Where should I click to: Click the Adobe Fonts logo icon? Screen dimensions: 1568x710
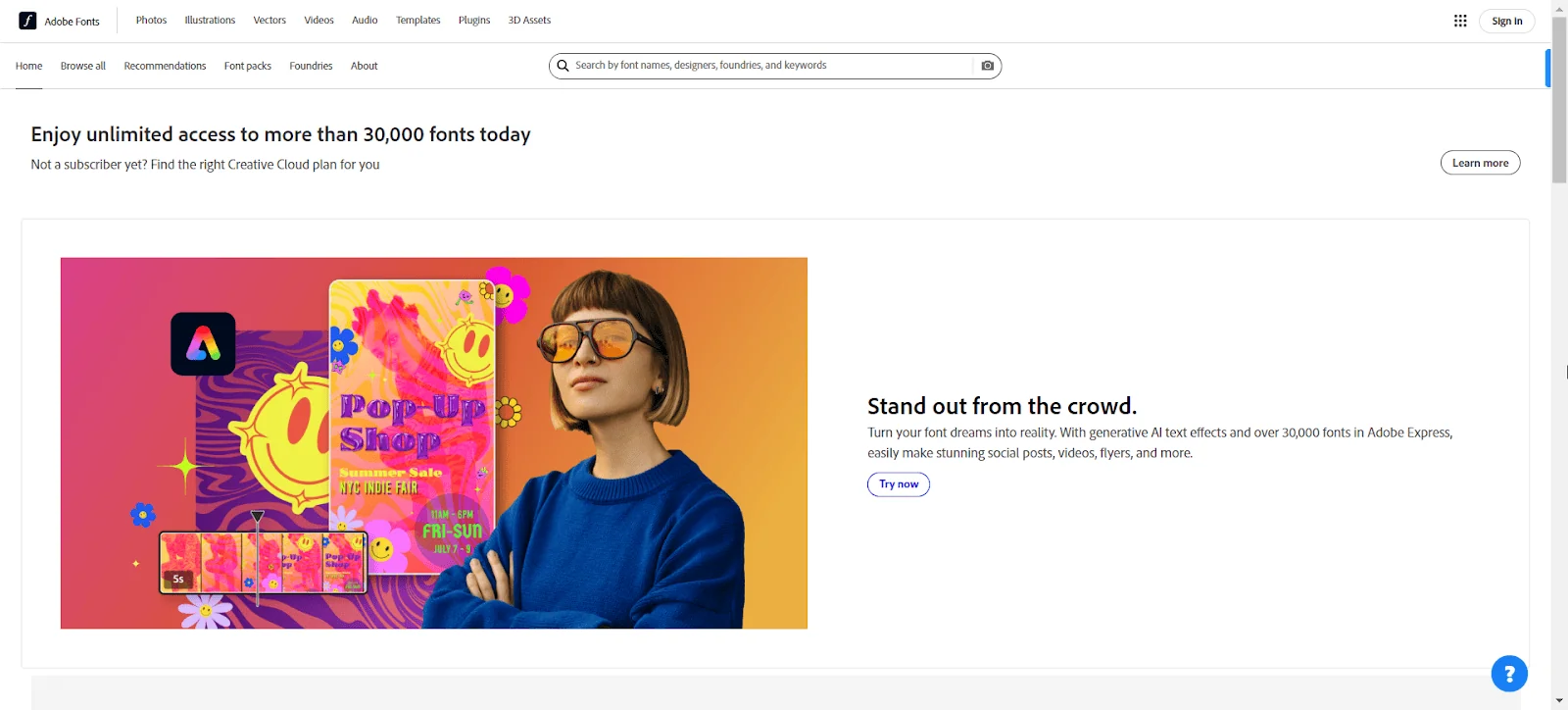pyautogui.click(x=27, y=21)
